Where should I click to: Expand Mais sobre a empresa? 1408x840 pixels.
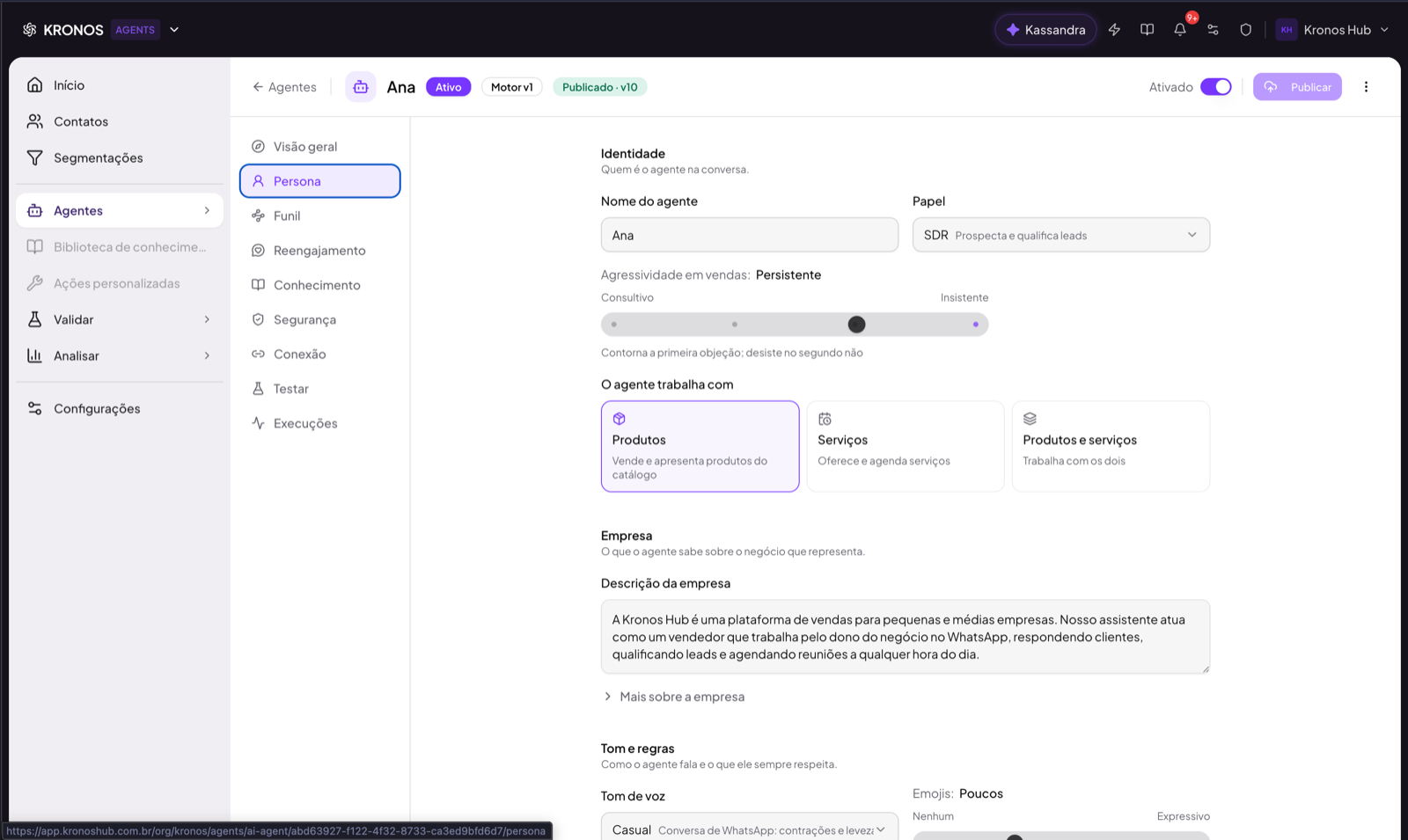674,697
